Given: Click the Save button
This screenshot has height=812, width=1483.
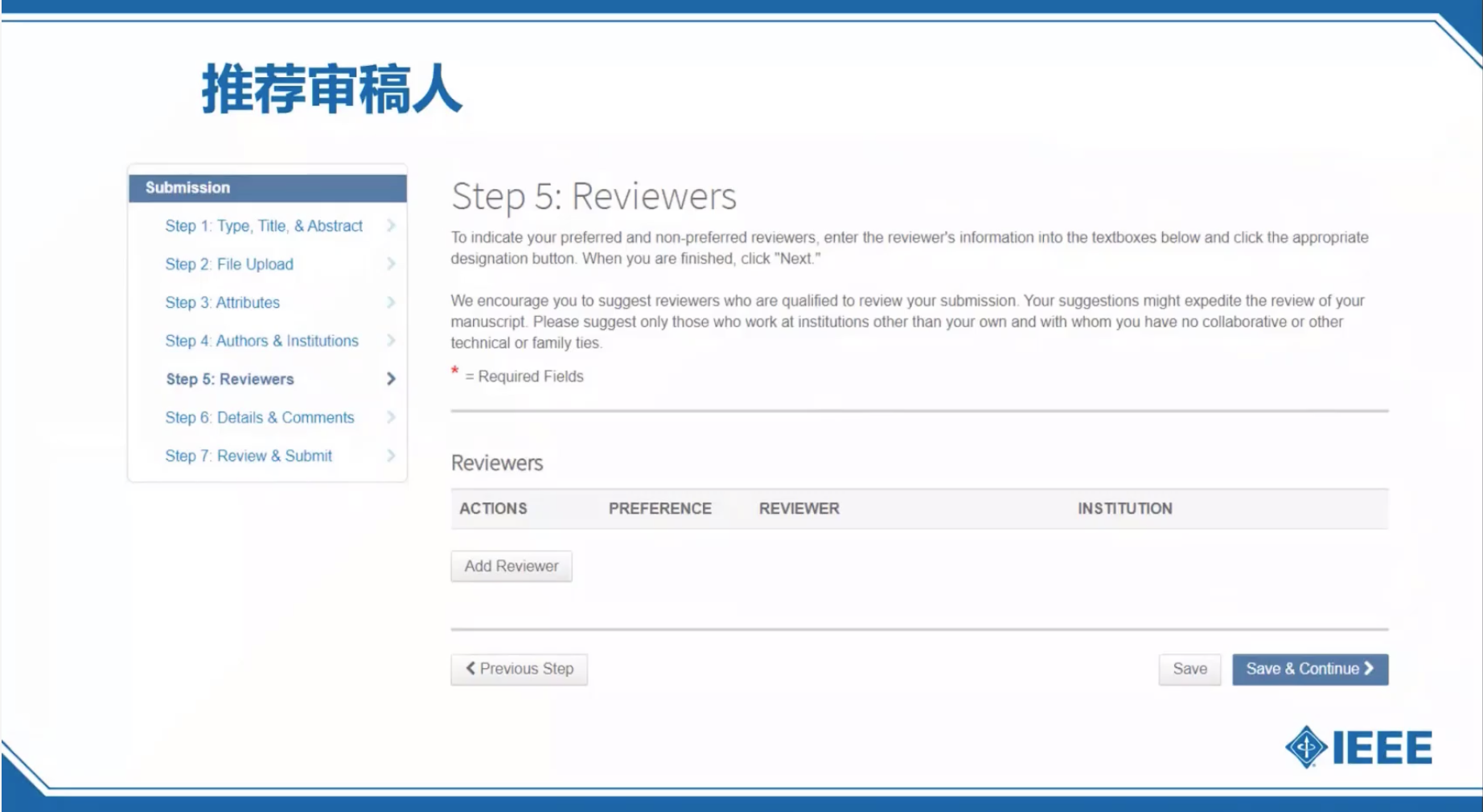Looking at the screenshot, I should (1190, 669).
